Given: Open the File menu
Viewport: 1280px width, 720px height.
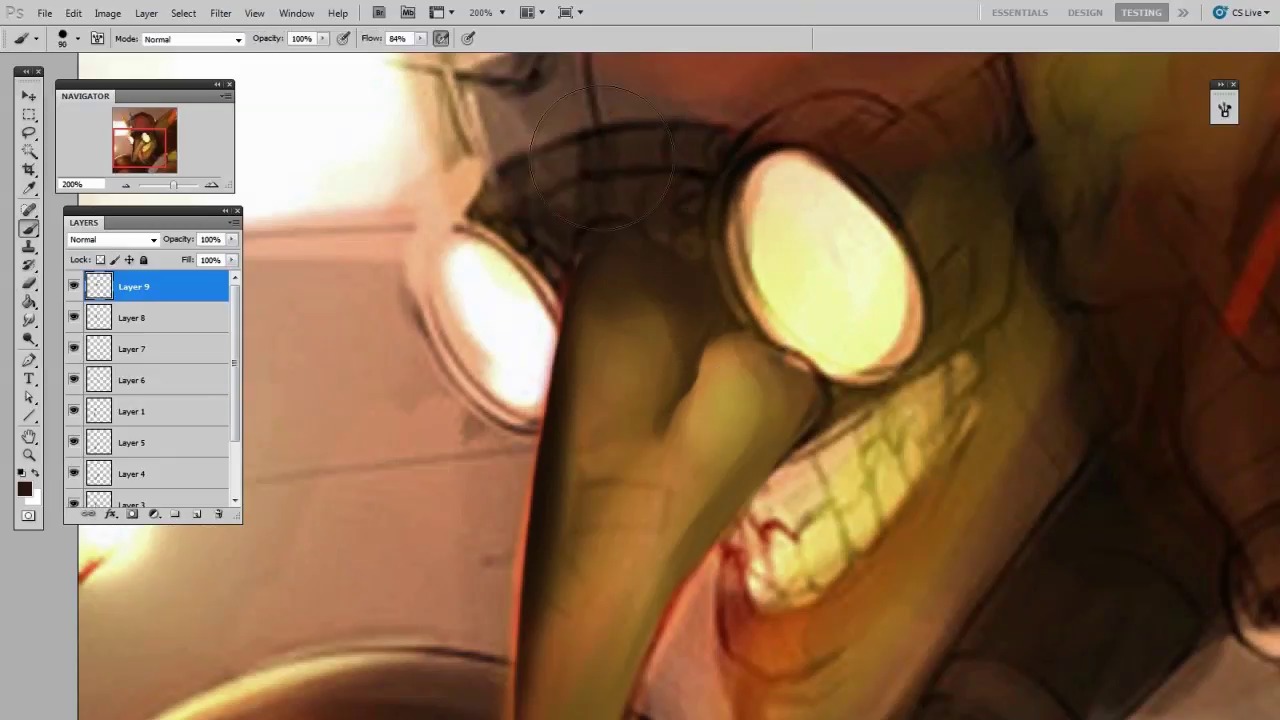Looking at the screenshot, I should (45, 13).
